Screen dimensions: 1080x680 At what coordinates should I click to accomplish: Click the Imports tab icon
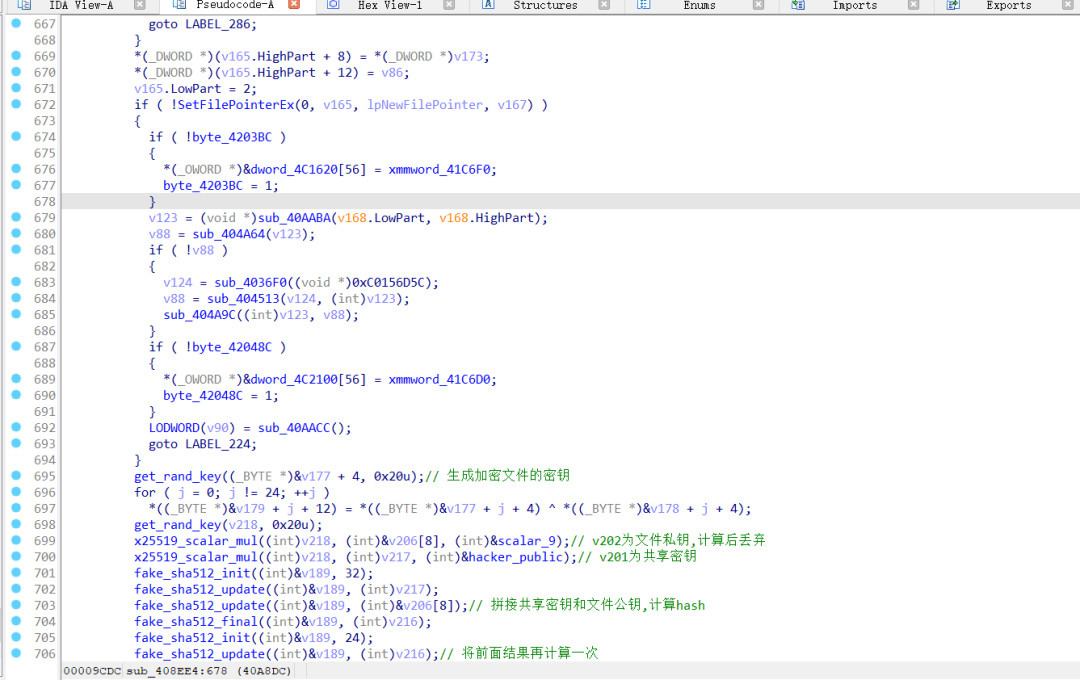(x=798, y=5)
